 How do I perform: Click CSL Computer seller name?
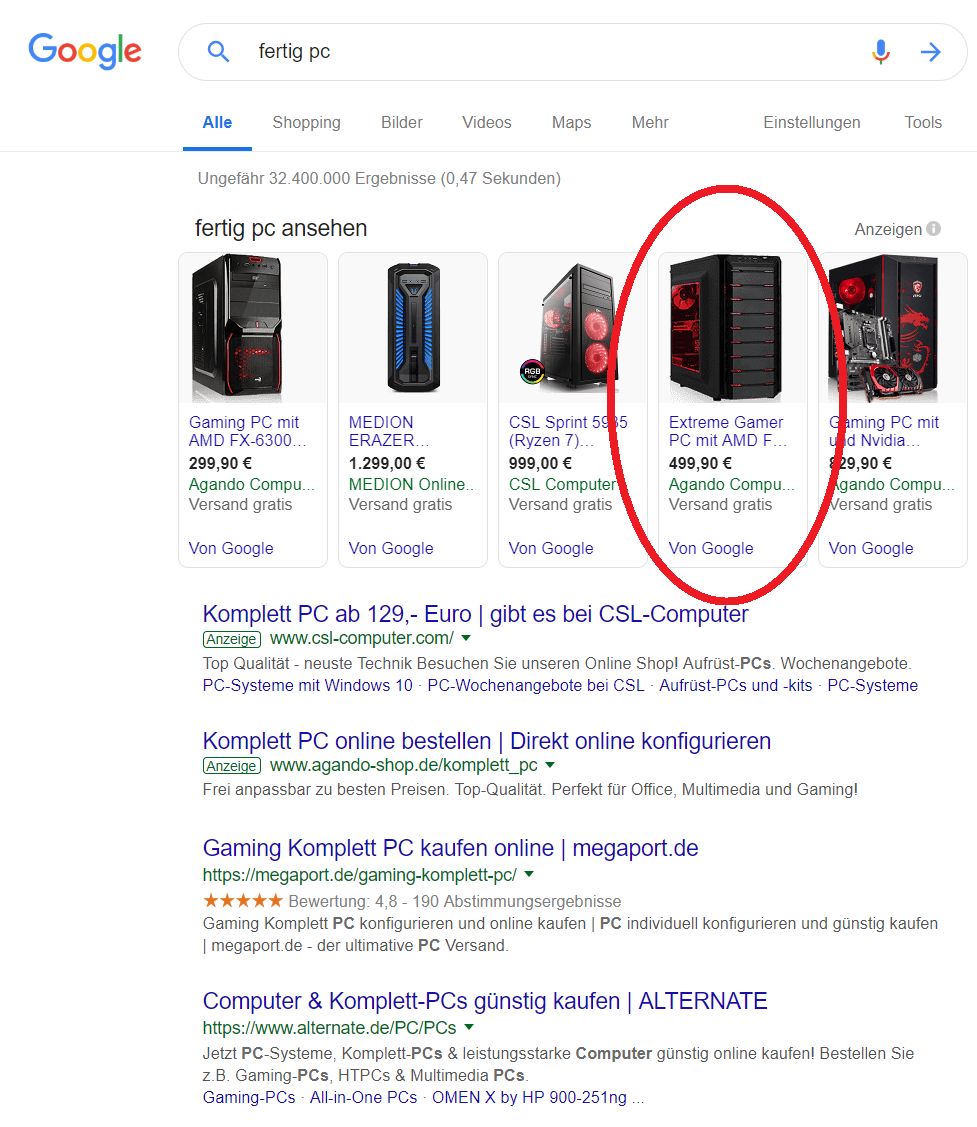(x=563, y=484)
